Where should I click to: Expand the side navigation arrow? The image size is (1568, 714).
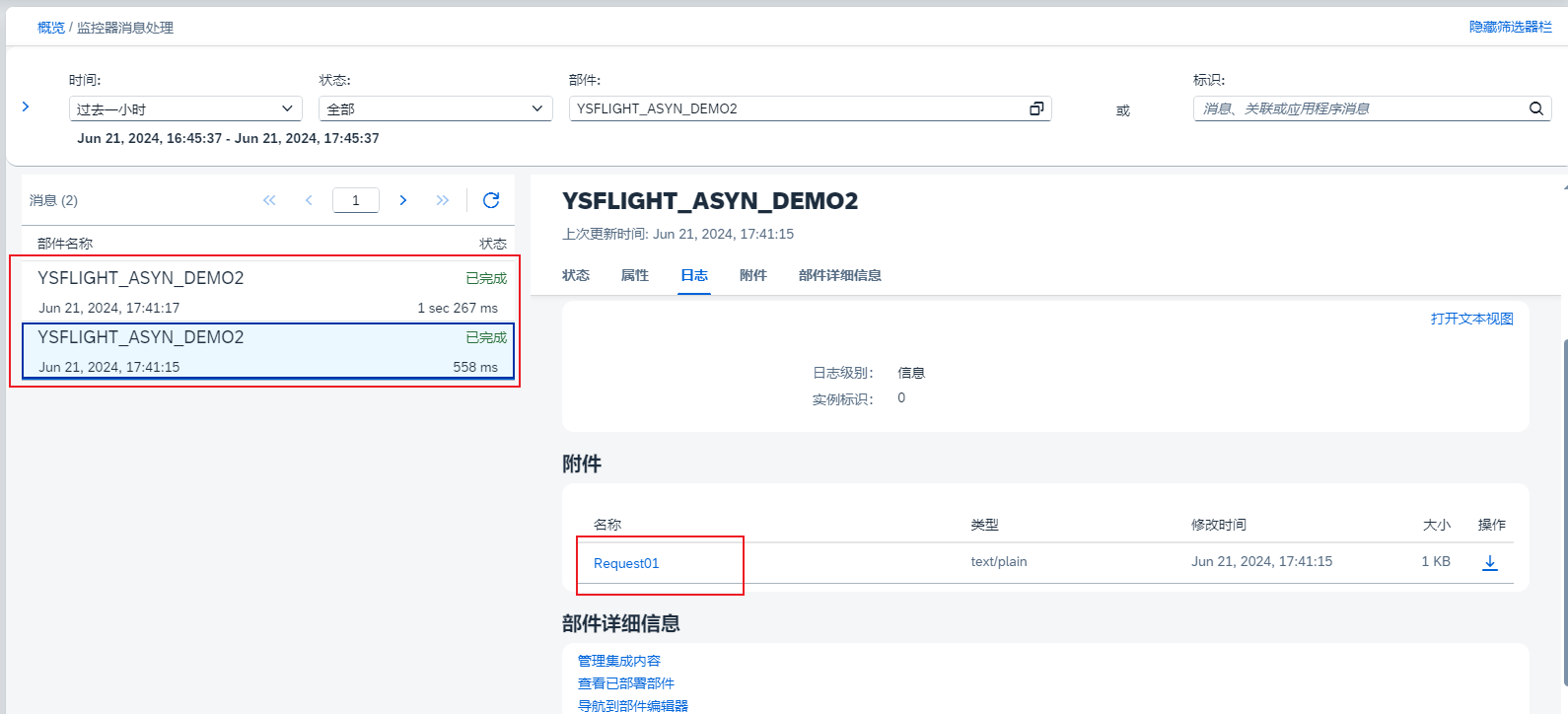(x=26, y=107)
